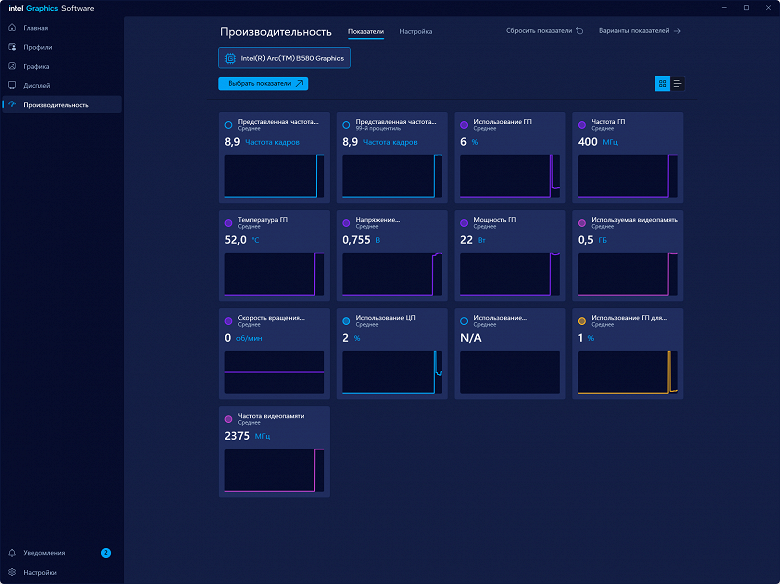Switch to list view layout icon

(x=678, y=84)
